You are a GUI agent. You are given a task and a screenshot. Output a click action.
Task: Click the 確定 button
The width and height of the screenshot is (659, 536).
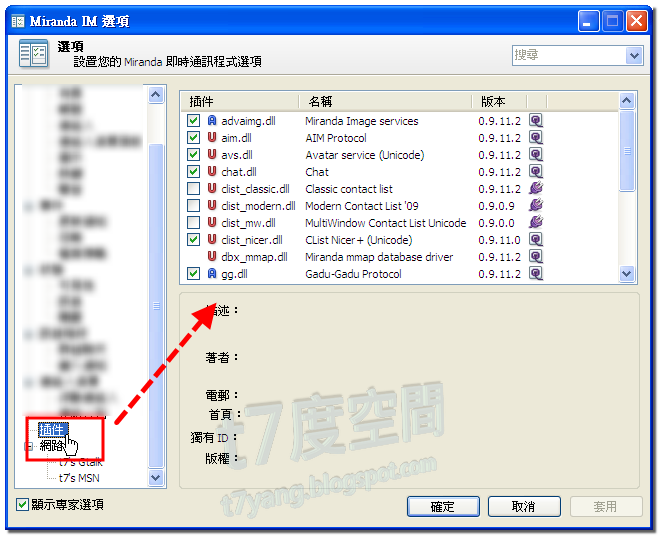click(443, 507)
